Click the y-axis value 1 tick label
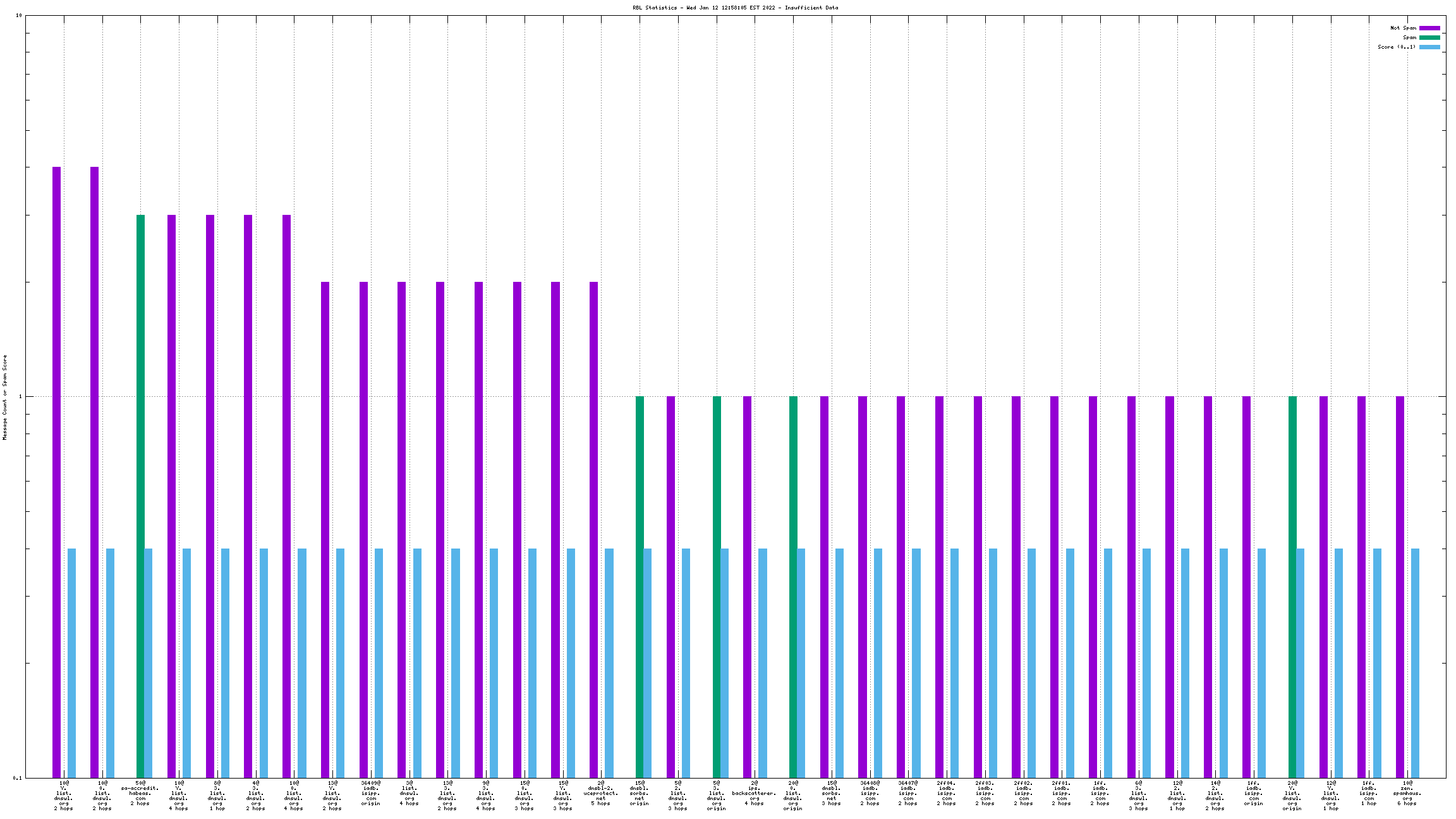The height and width of the screenshot is (819, 1456). (20, 397)
